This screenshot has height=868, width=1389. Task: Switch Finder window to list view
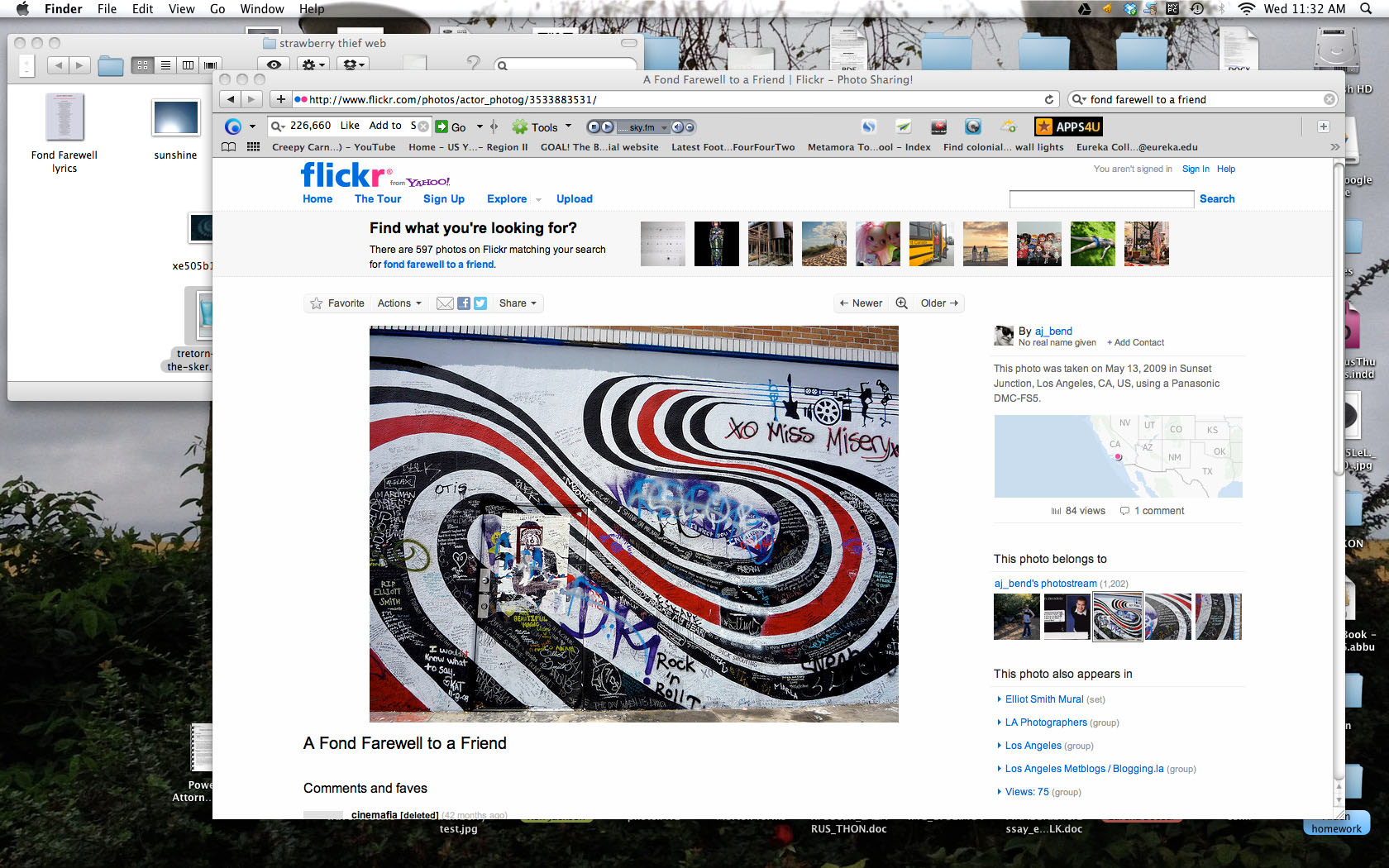(x=165, y=65)
